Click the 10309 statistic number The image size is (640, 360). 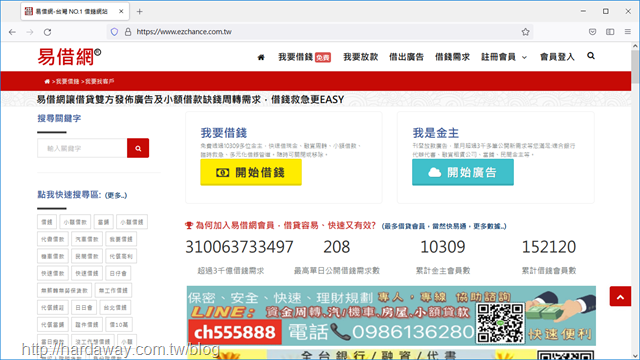click(443, 247)
